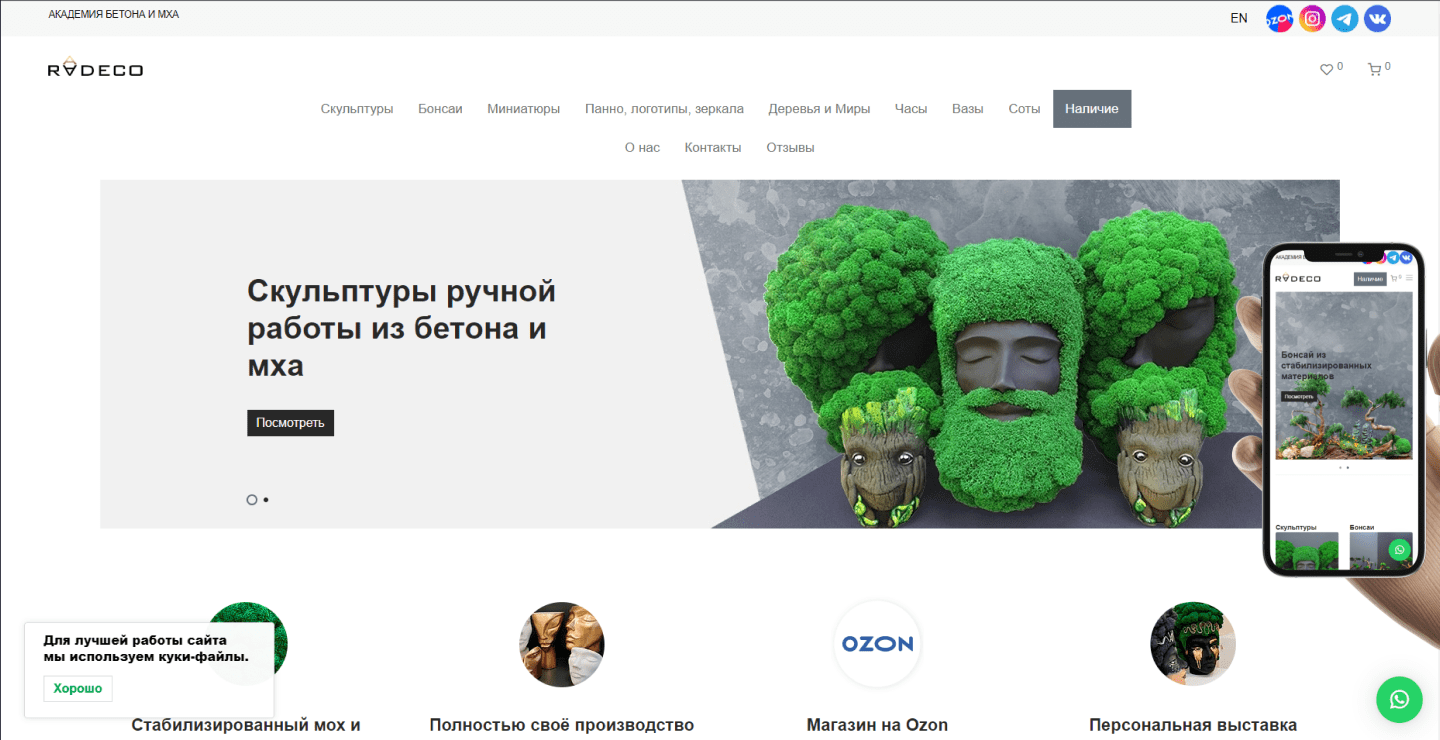Go to the Отзывы page

point(790,147)
